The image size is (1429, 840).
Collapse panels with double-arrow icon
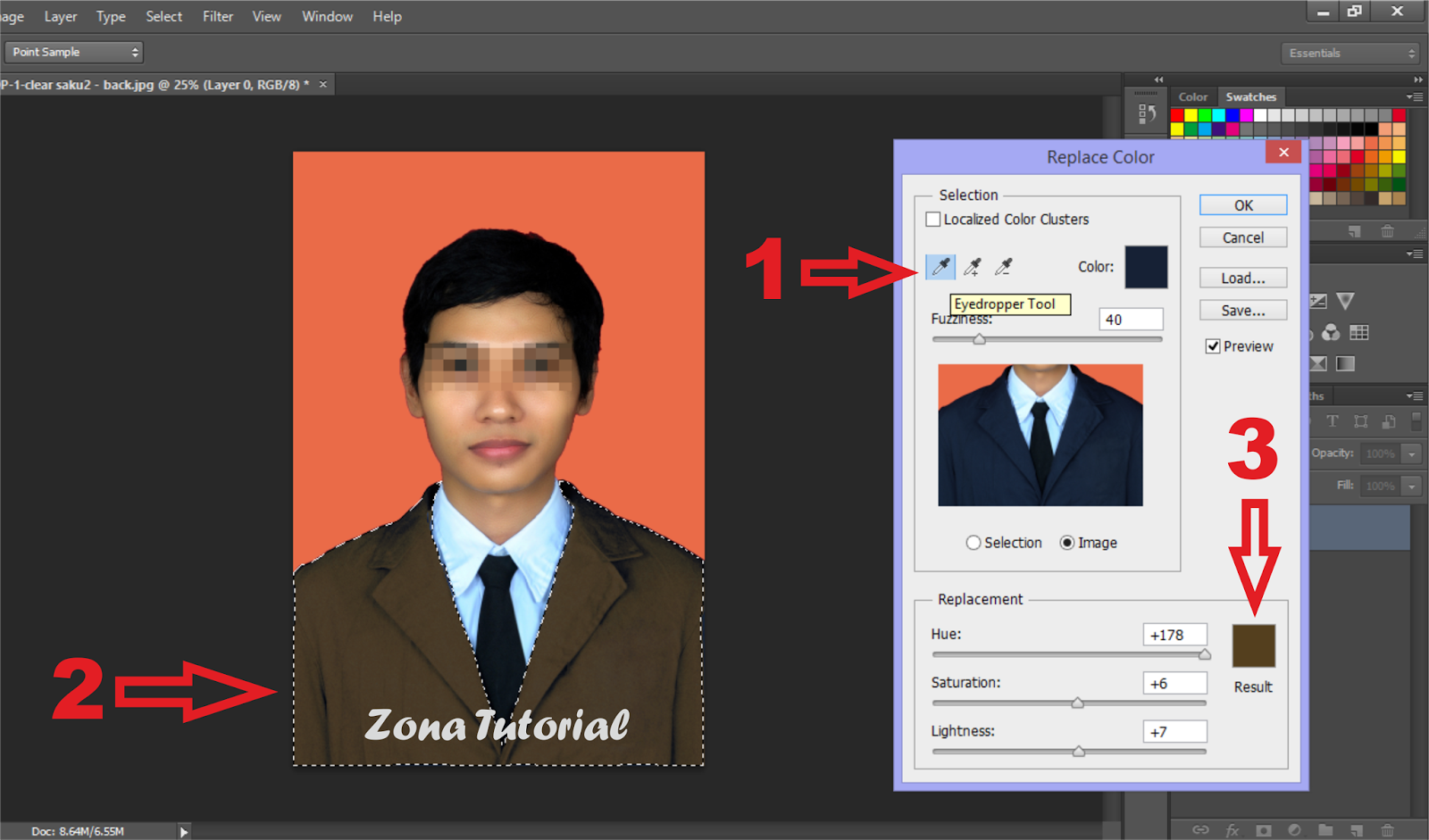1417,79
